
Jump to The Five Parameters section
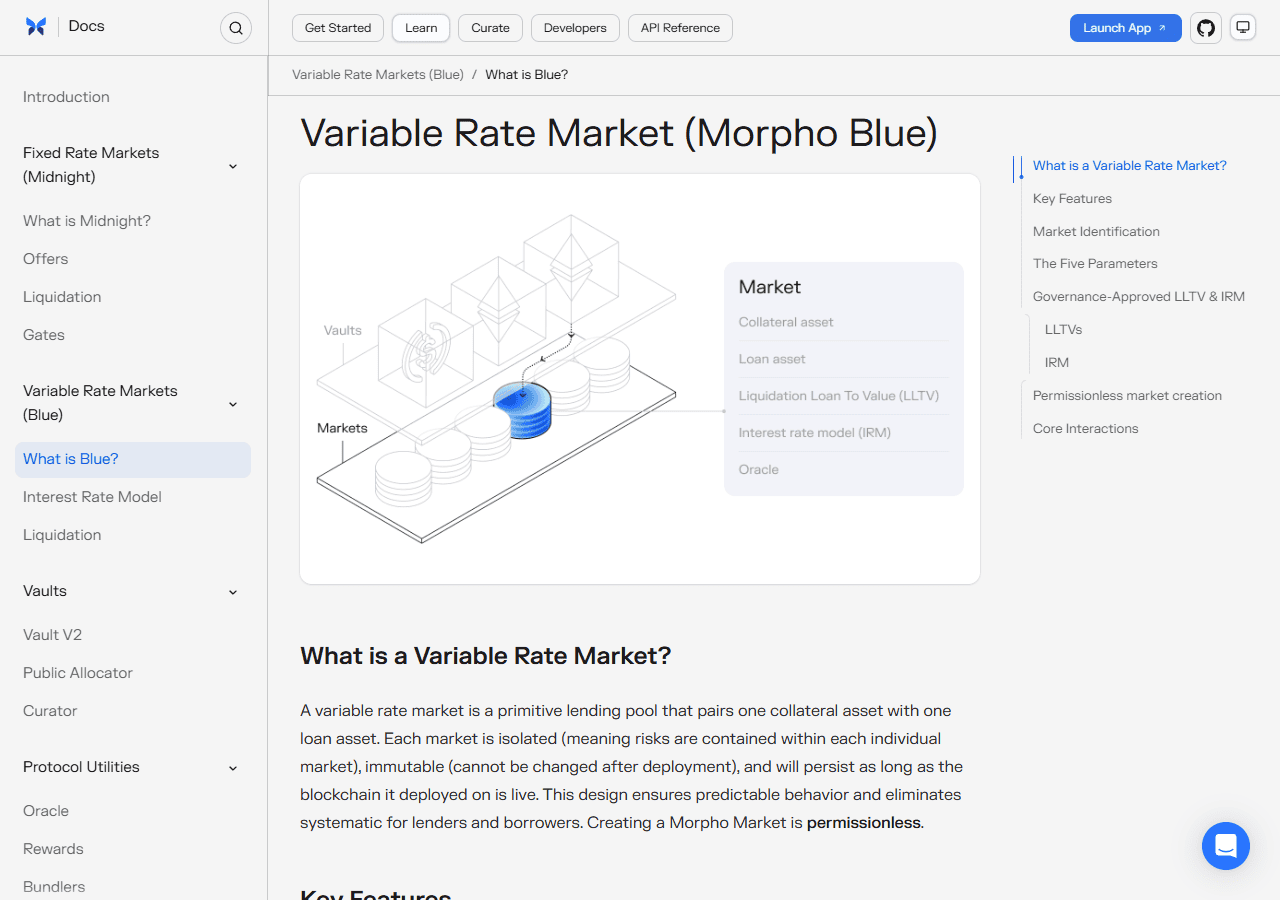tap(1095, 264)
